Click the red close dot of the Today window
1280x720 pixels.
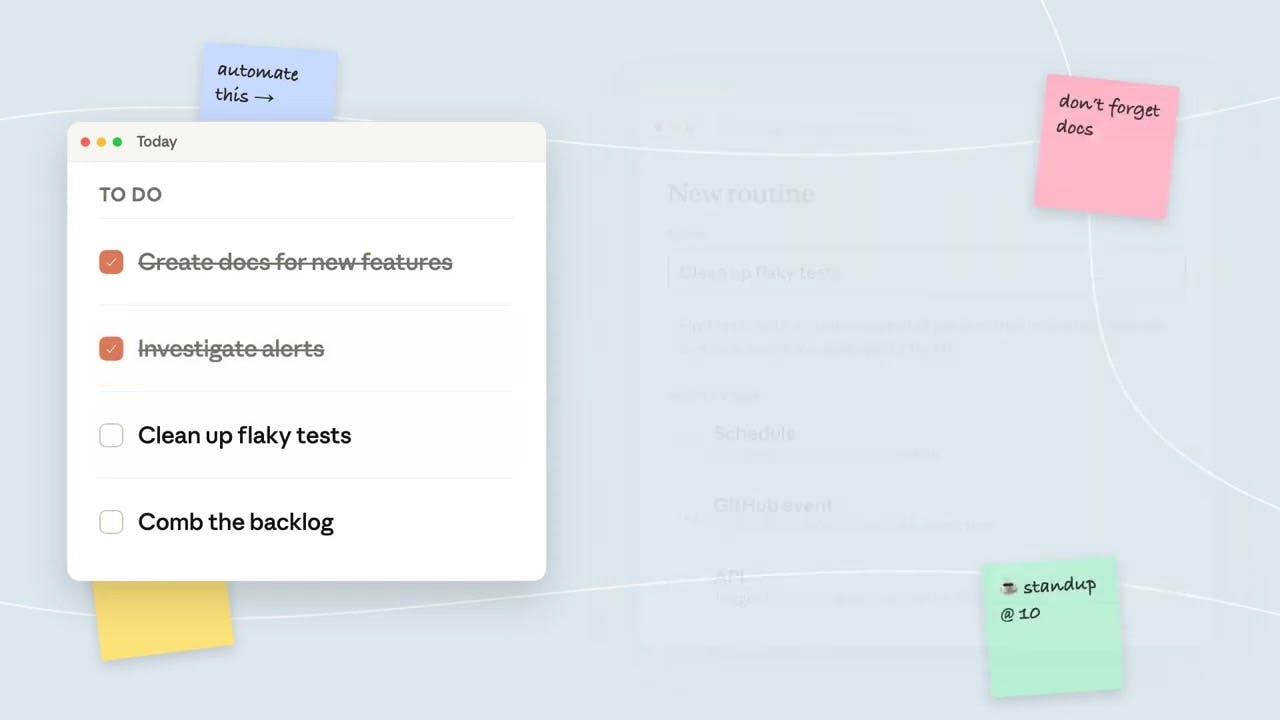tap(85, 142)
